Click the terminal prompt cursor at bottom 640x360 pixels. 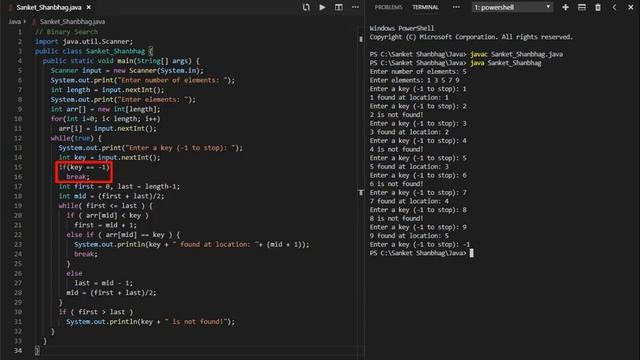[471, 253]
